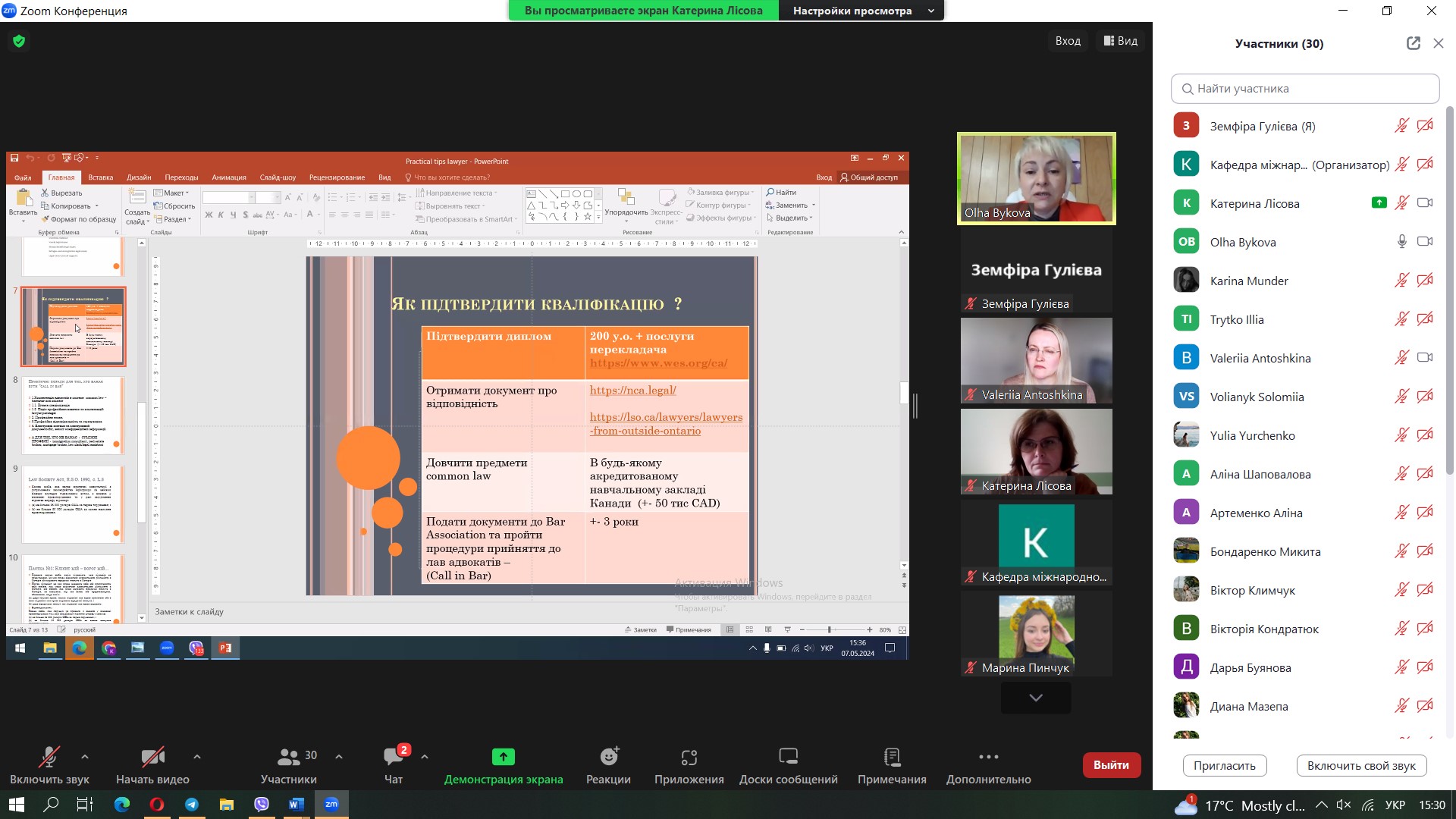Image resolution: width=1456 pixels, height=819 pixels.
Task: Toggle Yulia Yurchenko's muted microphone icon
Action: click(x=1401, y=435)
